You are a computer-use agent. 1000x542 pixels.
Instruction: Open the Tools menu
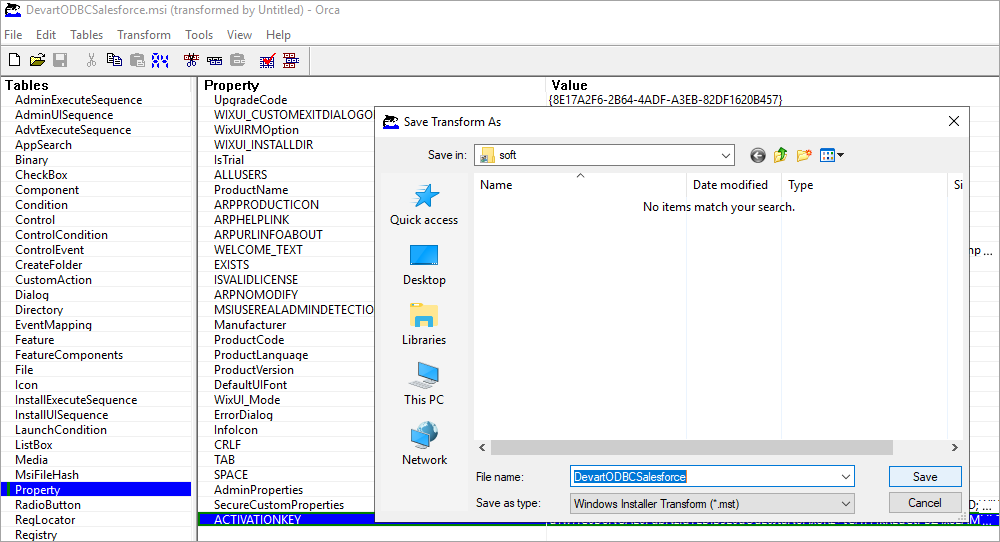199,34
